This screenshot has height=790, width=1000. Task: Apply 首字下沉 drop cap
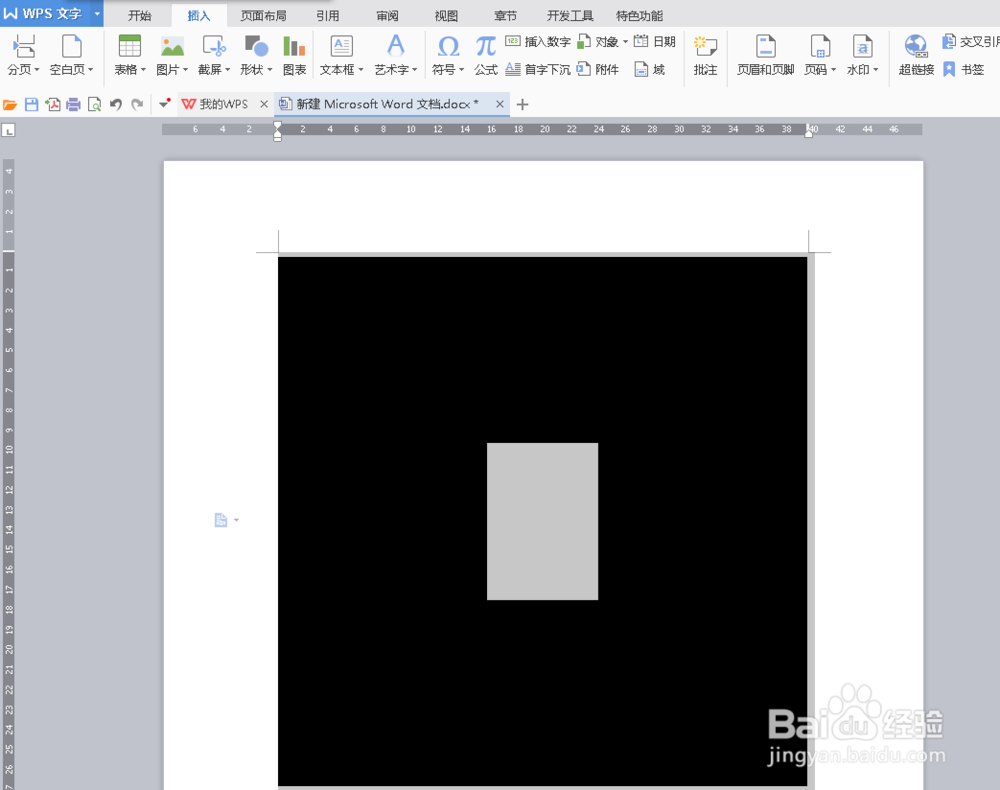[x=538, y=69]
